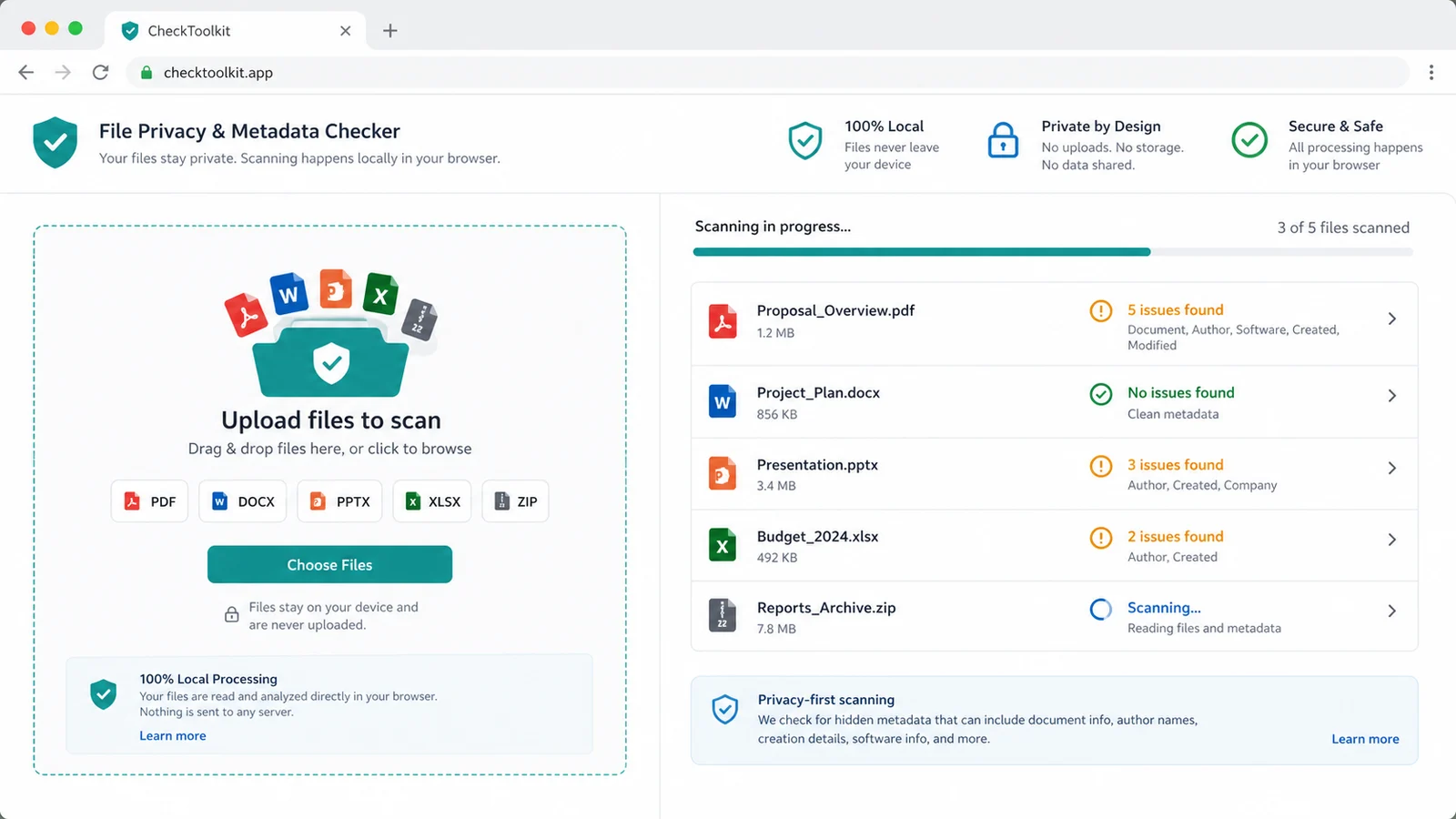The height and width of the screenshot is (819, 1456).
Task: Click the PDF file icon for Proposal_Overview.pdf
Action: [723, 321]
